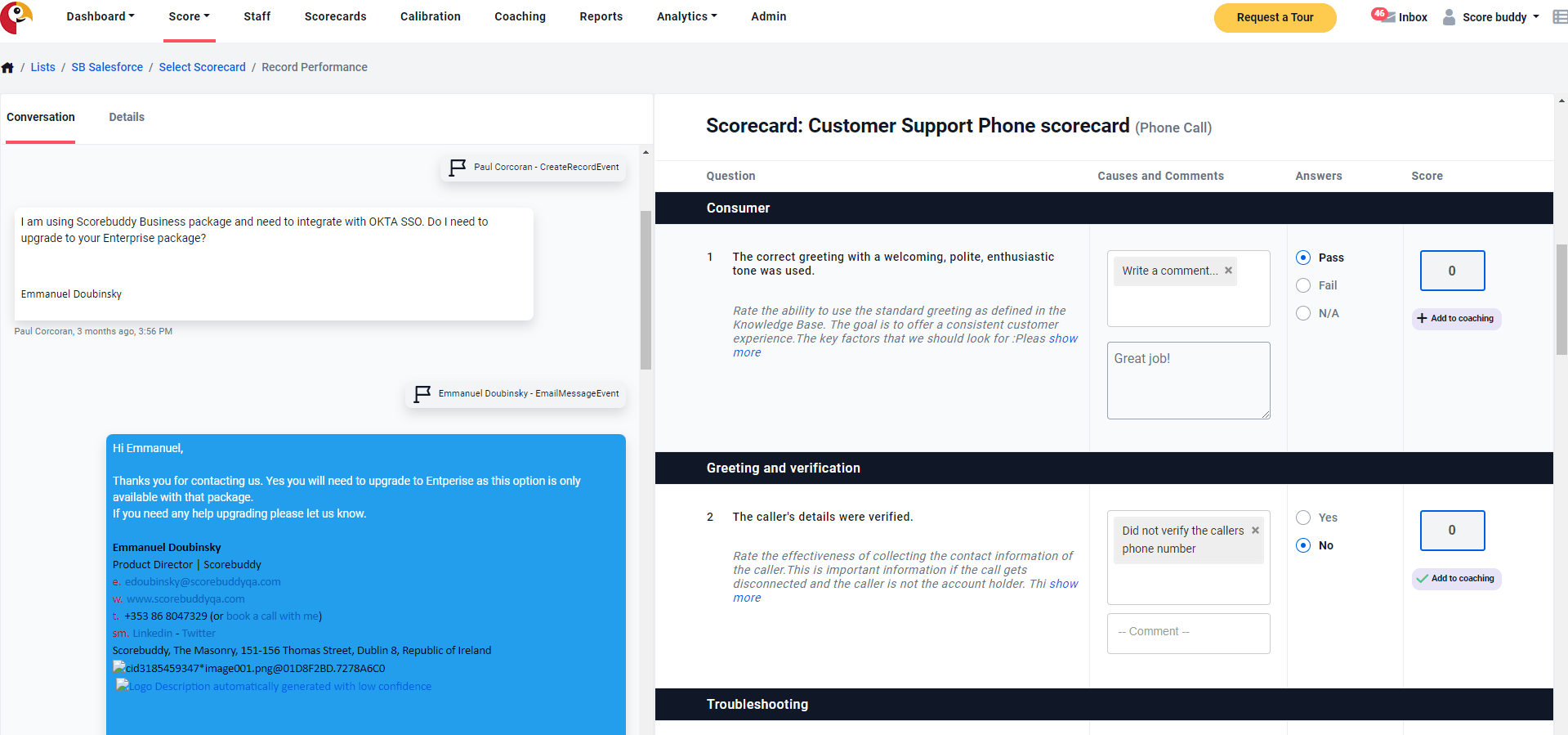Viewport: 1568px width, 735px height.
Task: Click the Score buddy user avatar icon
Action: coord(1449,17)
